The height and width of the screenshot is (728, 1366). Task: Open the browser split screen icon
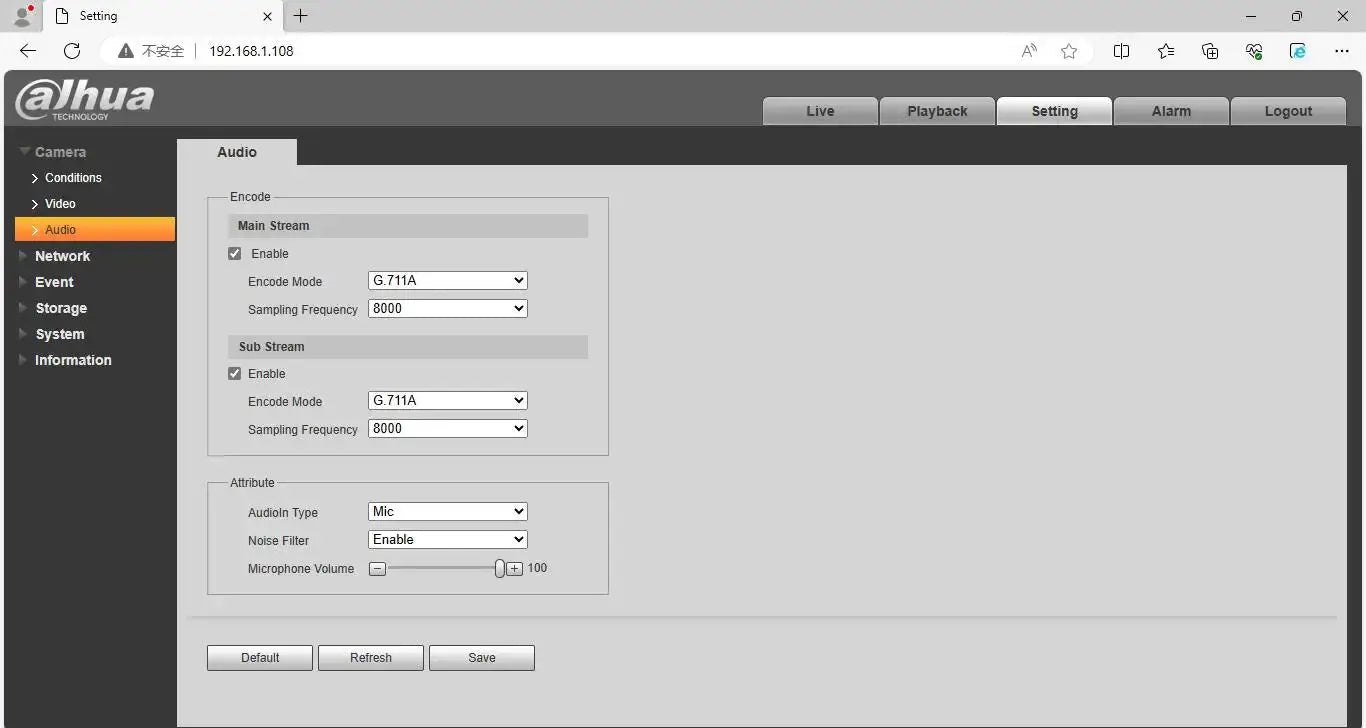point(1122,51)
